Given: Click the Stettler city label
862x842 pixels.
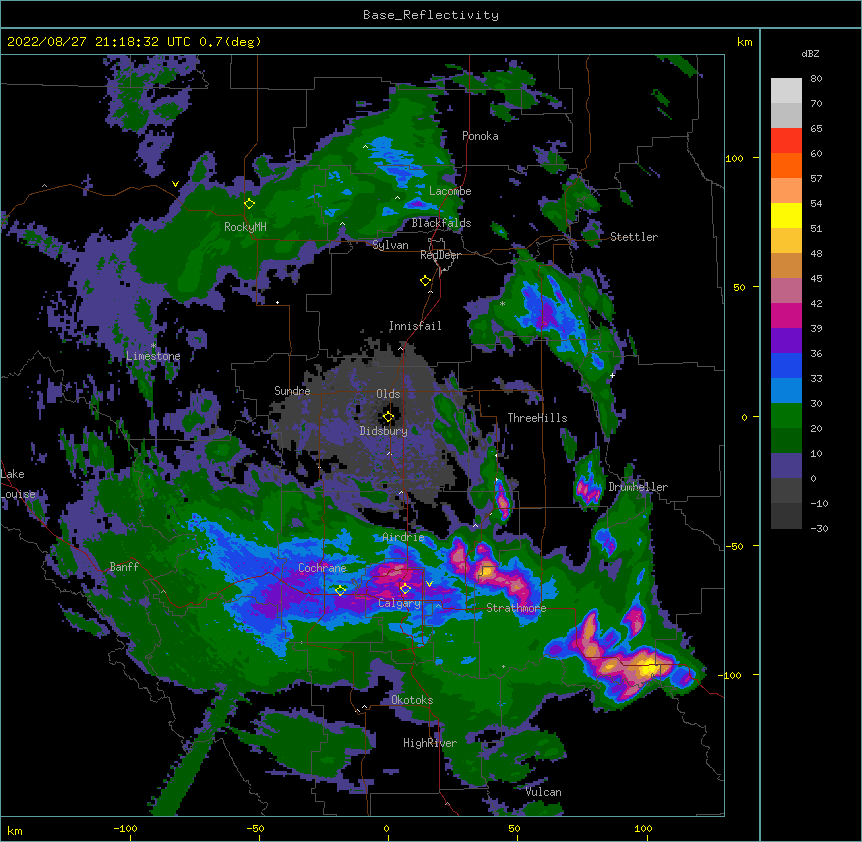Looking at the screenshot, I should [x=634, y=237].
